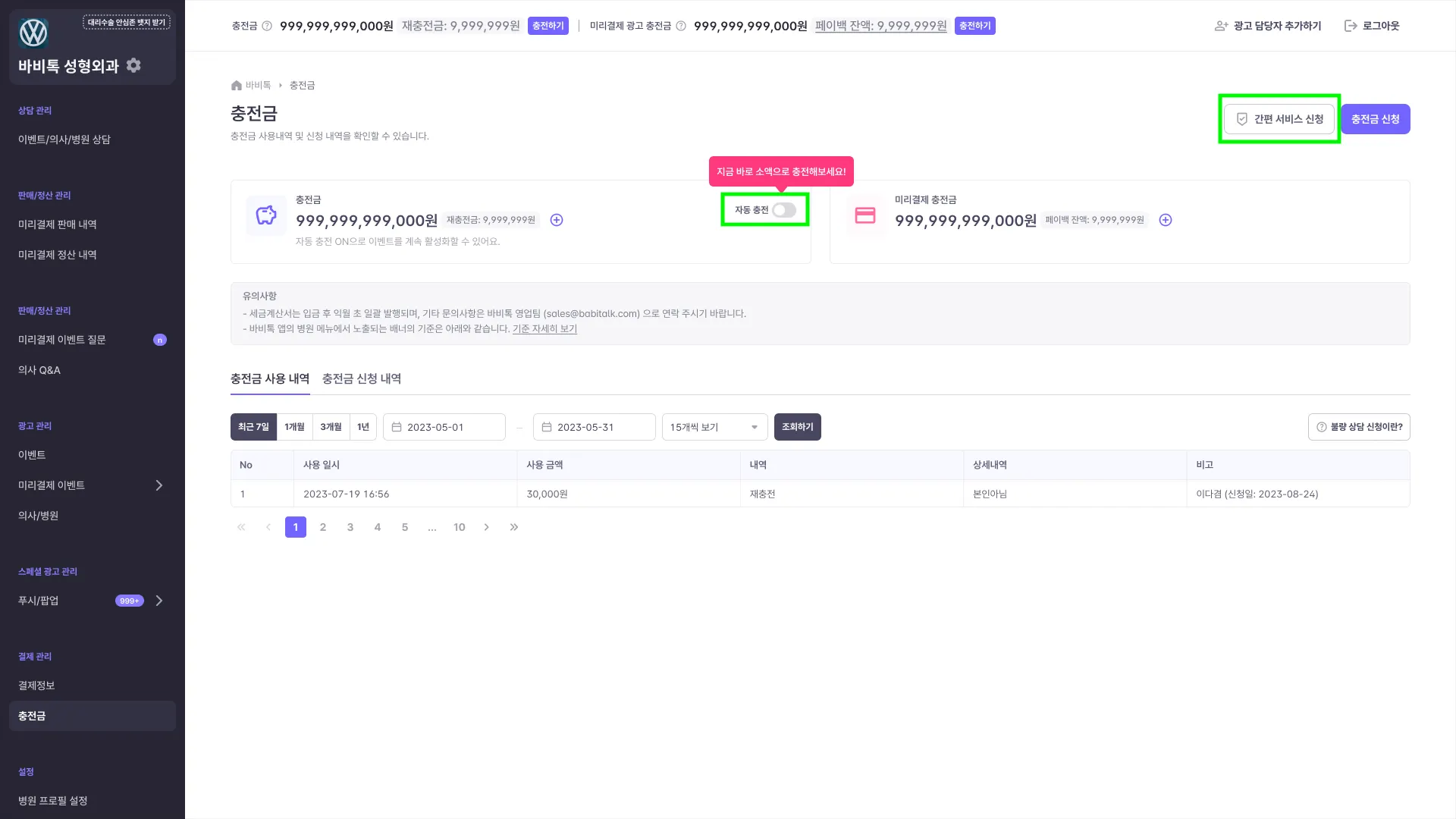The width and height of the screenshot is (1456, 819).
Task: Select 1개월 period filter
Action: [x=294, y=427]
